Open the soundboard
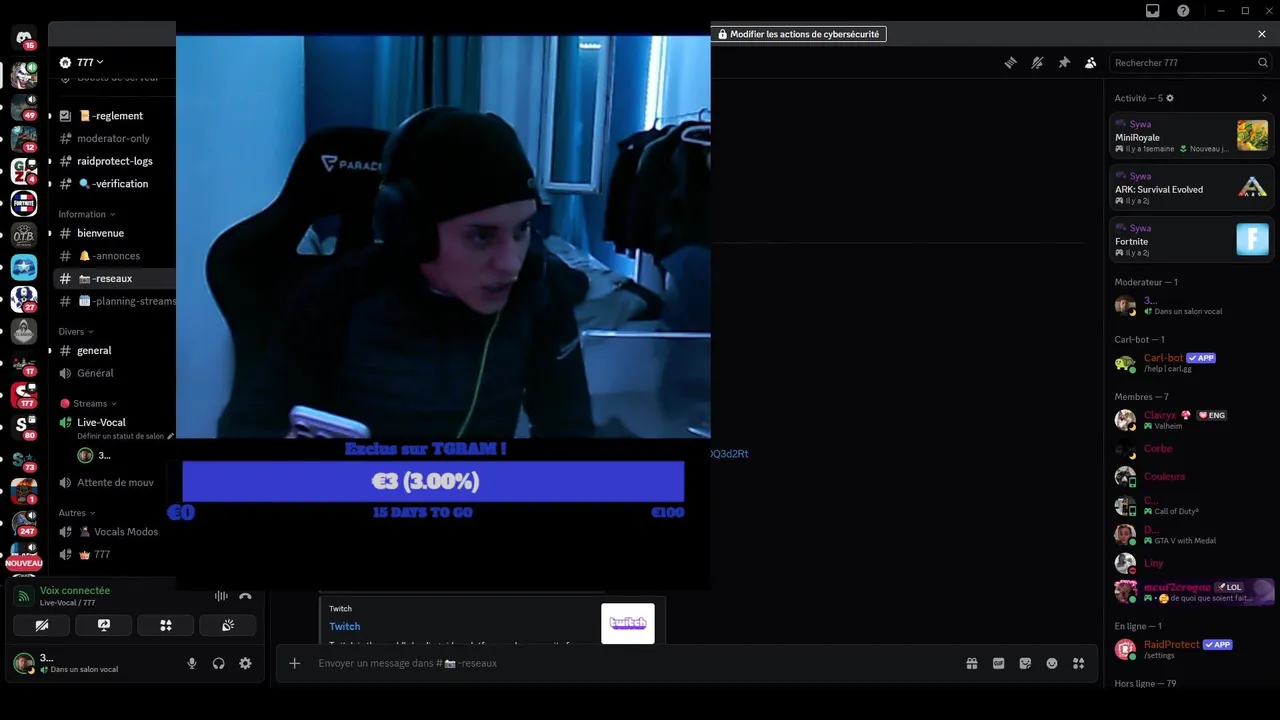 228,625
